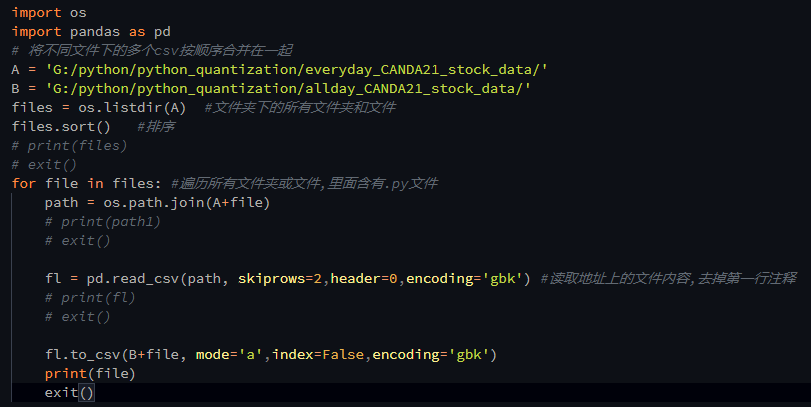
Task: Click the 'for' keyword of the loop
Action: pos(24,183)
